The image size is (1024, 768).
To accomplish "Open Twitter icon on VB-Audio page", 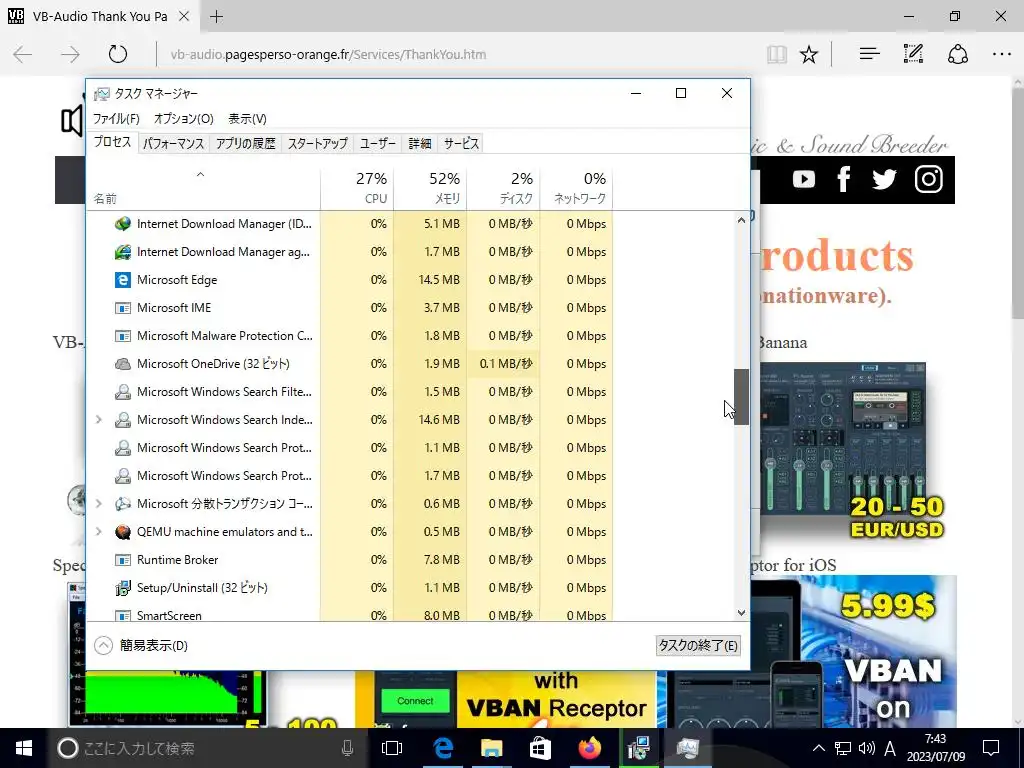I will click(884, 179).
